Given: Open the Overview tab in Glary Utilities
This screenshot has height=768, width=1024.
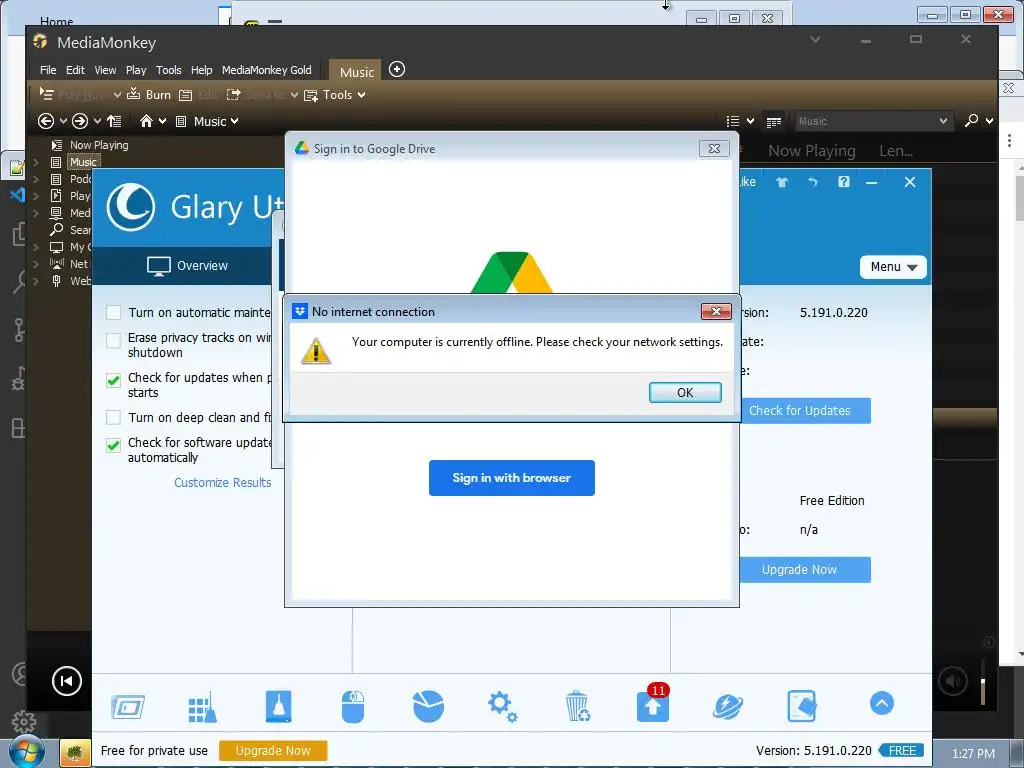Looking at the screenshot, I should [187, 266].
